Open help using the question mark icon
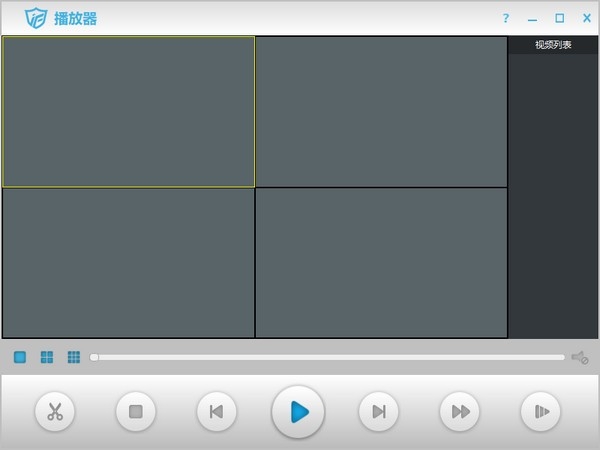 click(x=506, y=18)
